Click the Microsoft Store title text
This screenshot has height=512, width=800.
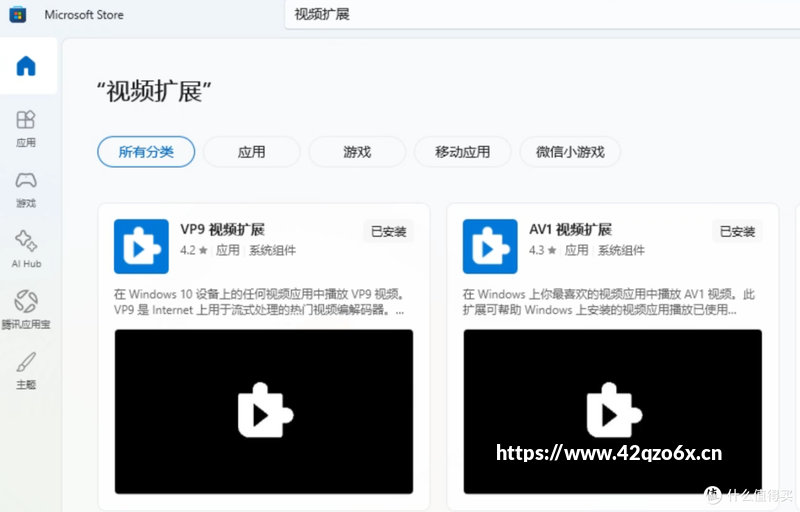click(84, 15)
